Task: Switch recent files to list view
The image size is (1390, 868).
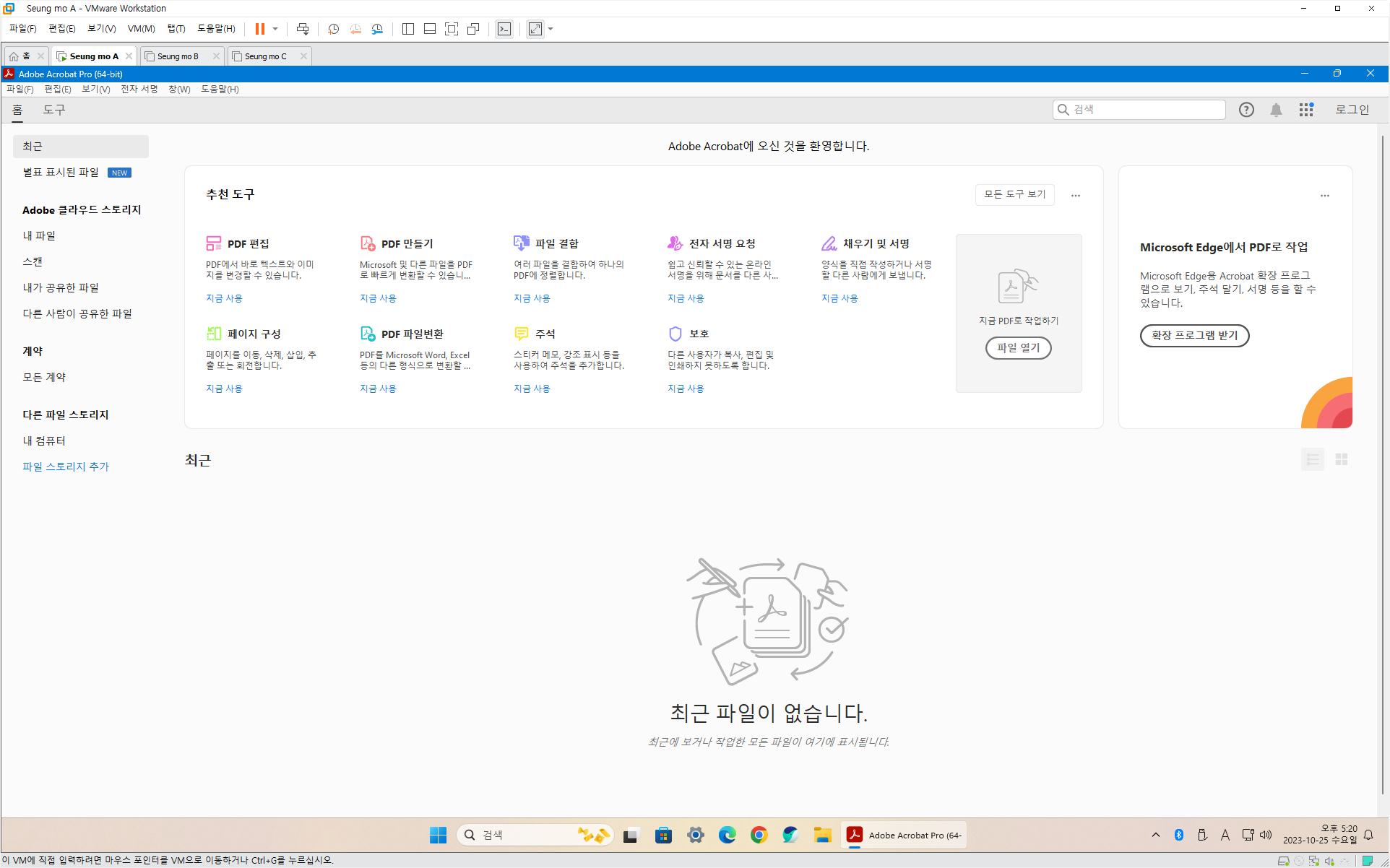Action: (x=1313, y=460)
